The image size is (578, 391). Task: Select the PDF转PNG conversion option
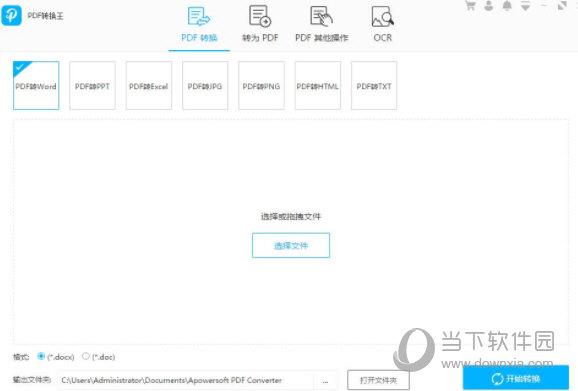tap(261, 85)
